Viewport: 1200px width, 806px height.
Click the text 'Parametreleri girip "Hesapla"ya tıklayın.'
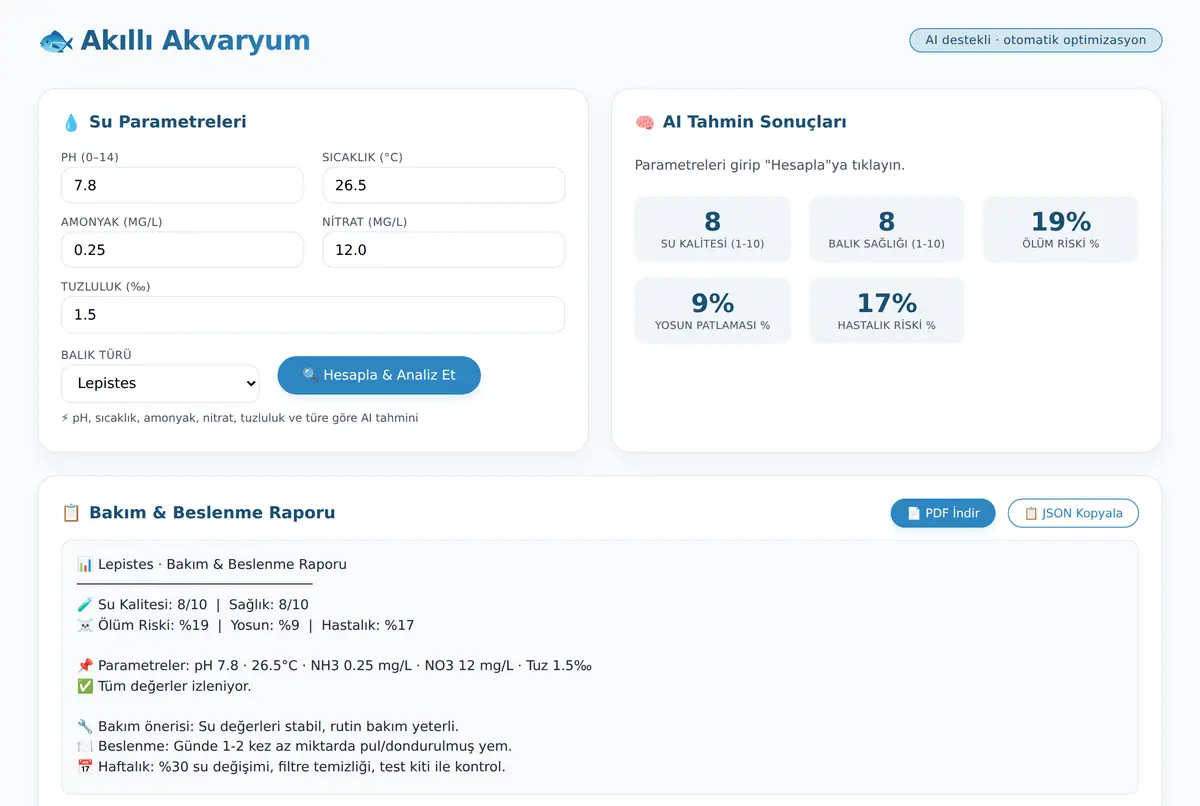tap(770, 165)
